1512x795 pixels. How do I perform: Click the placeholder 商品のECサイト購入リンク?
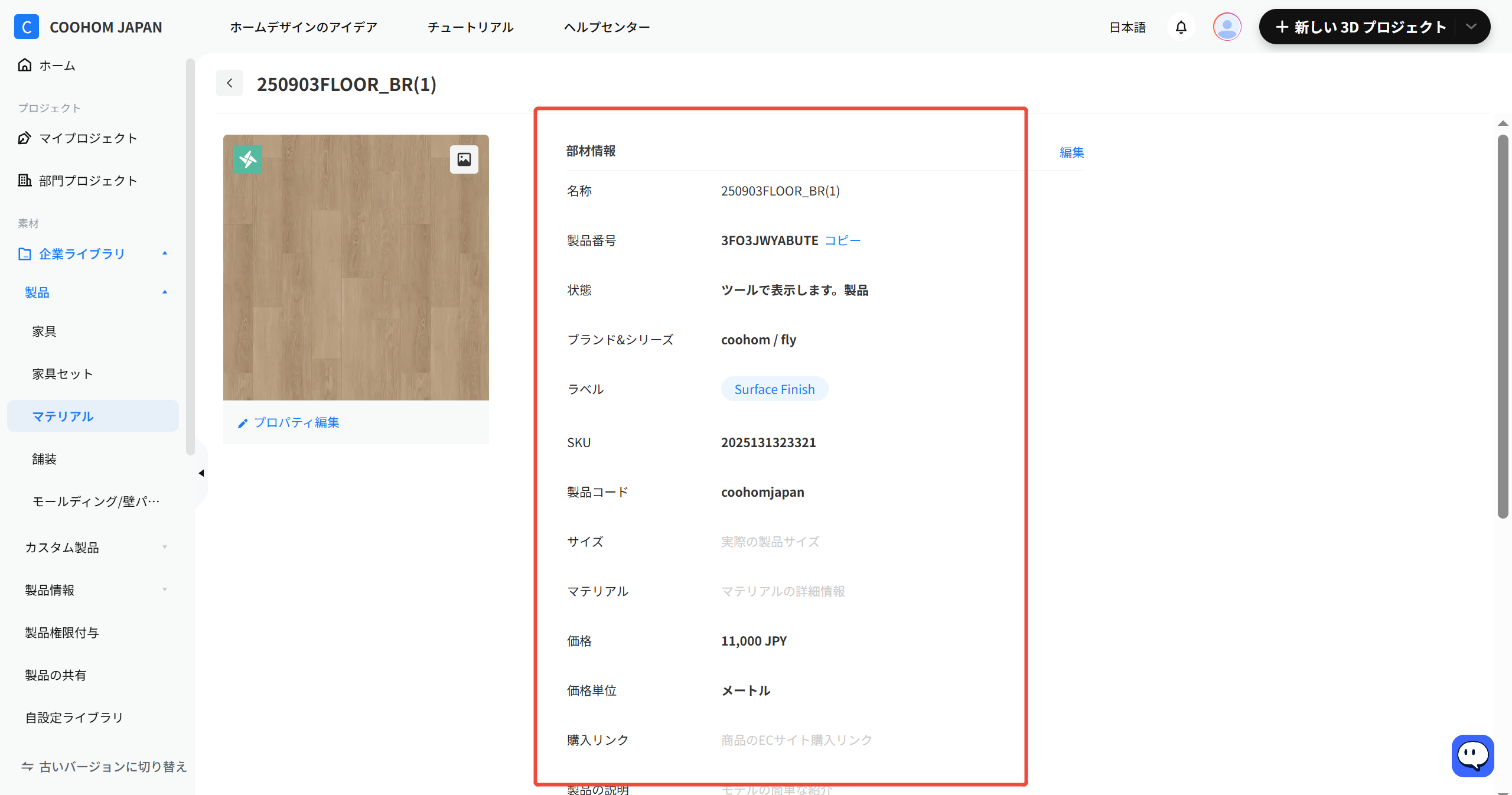click(796, 740)
